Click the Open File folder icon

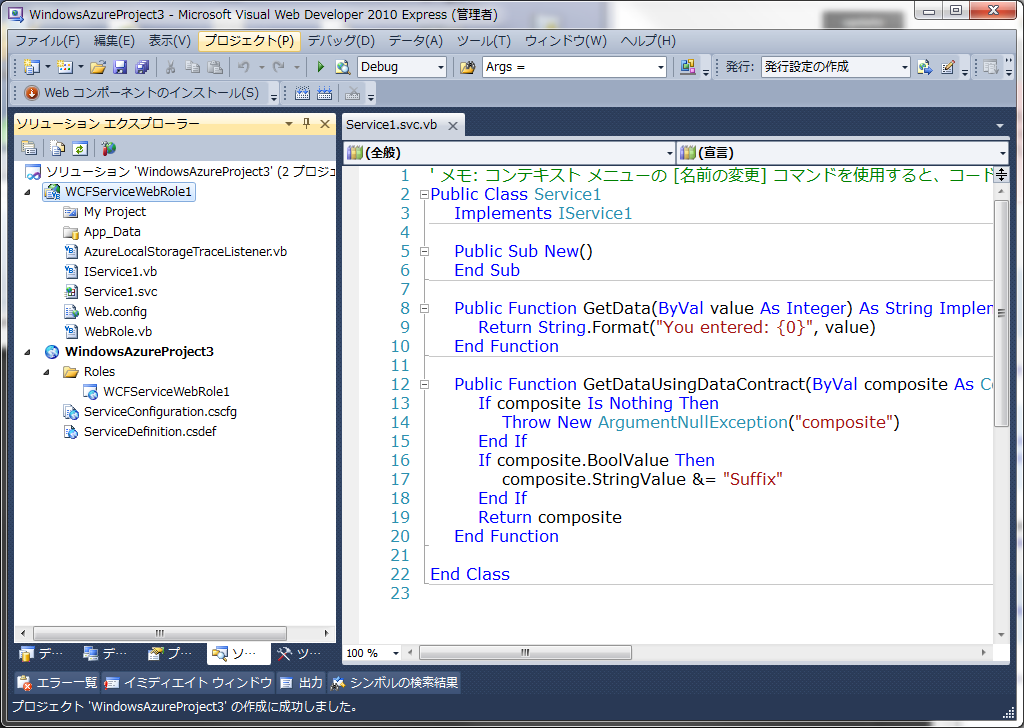click(98, 67)
